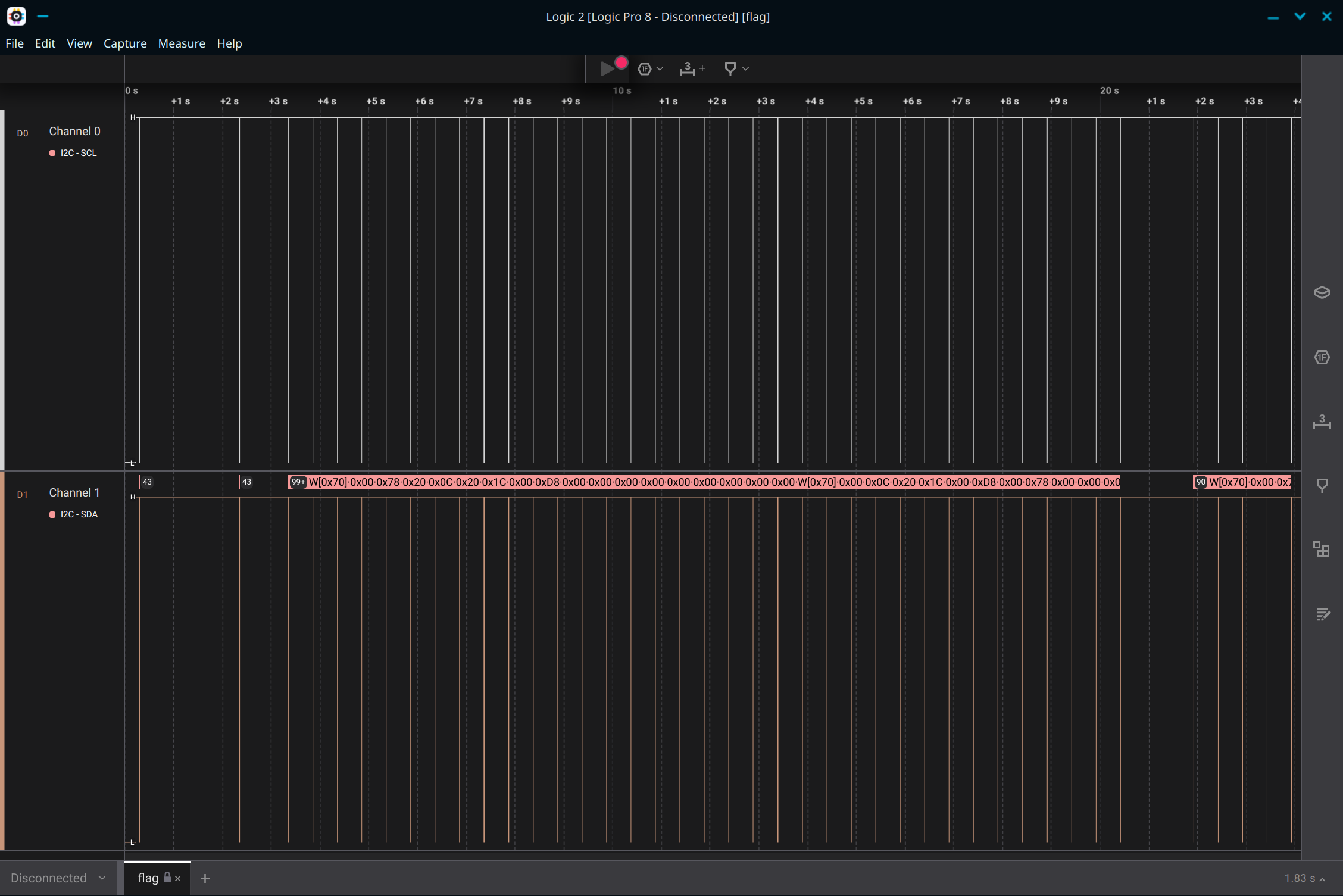Add a new capture tab
Screen dimensions: 1343x896
point(205,878)
